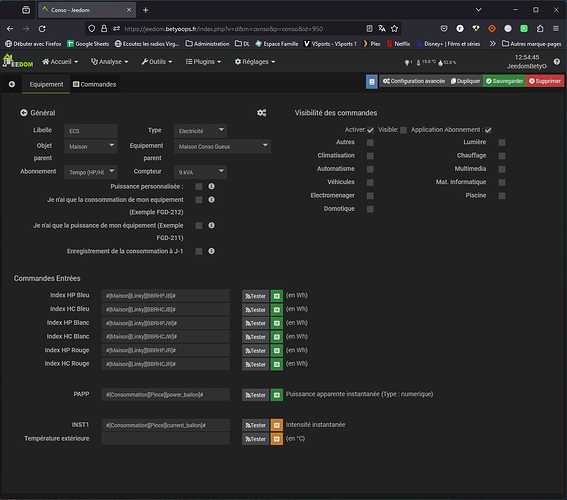Open the Abonnement dropdown showing Tempo

pyautogui.click(x=91, y=172)
